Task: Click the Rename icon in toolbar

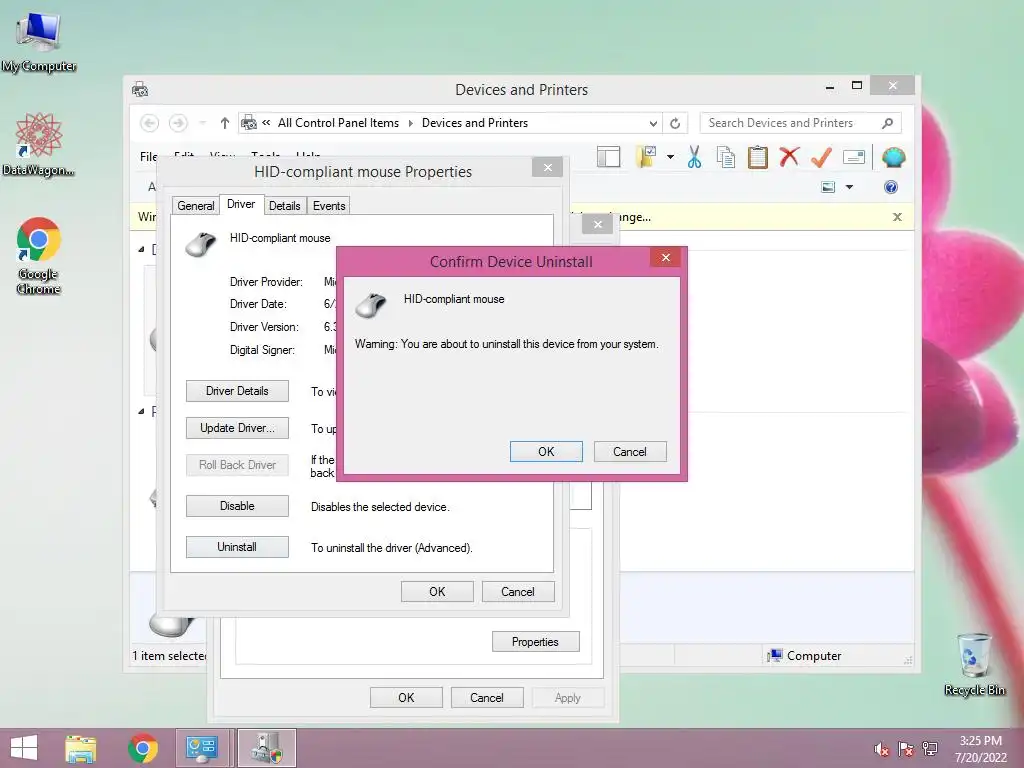Action: [x=854, y=157]
